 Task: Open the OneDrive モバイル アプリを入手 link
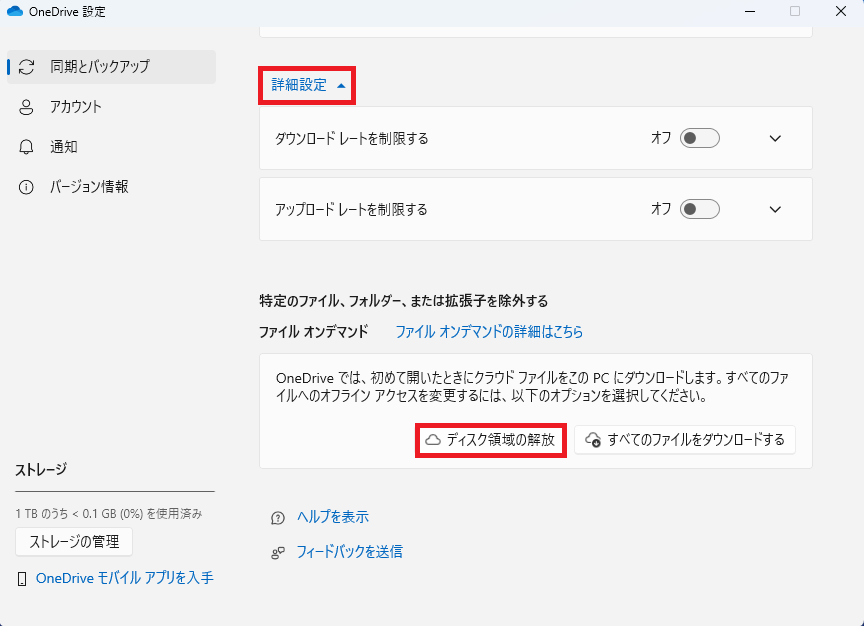[124, 578]
